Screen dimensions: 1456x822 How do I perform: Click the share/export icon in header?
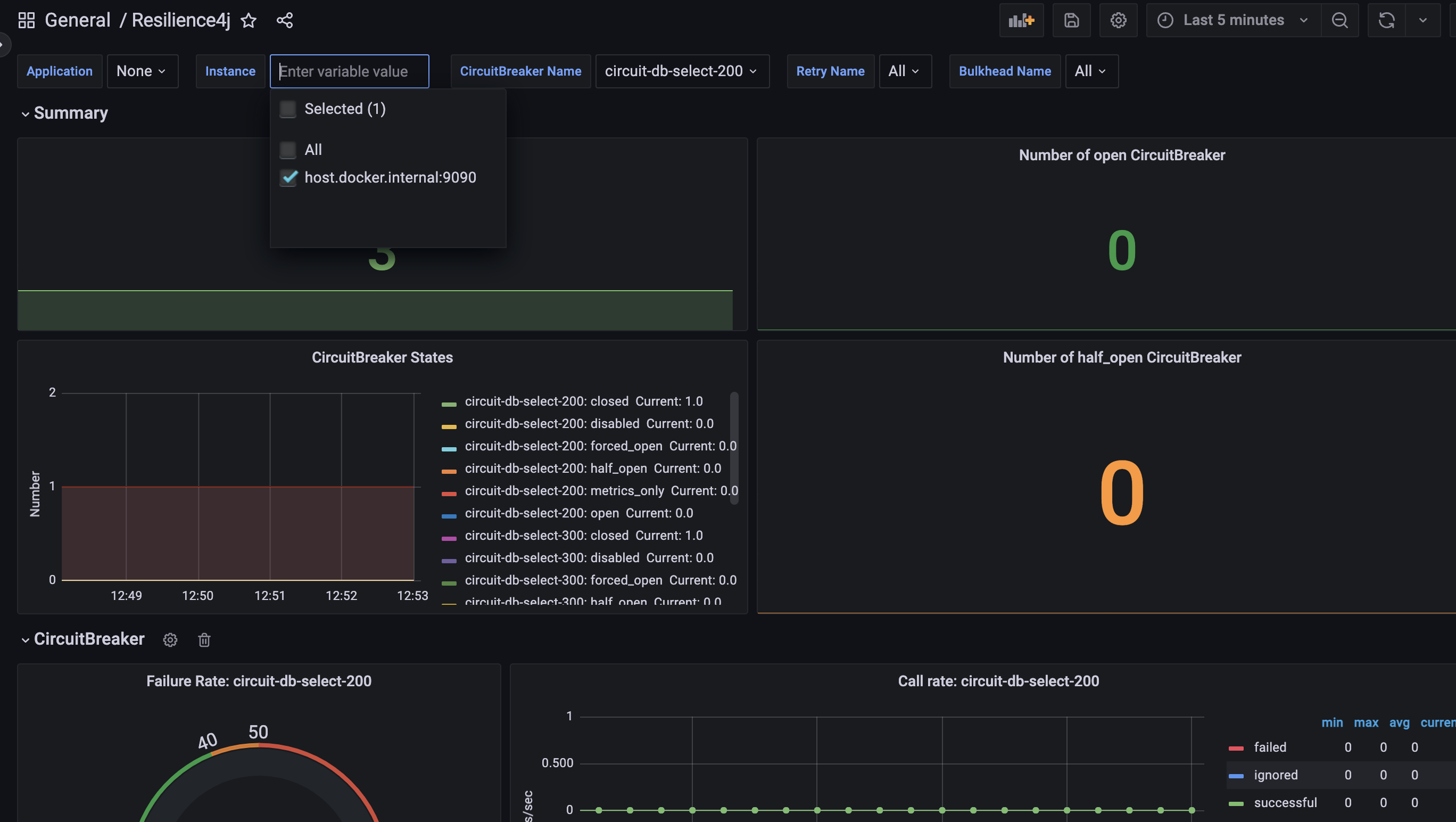[x=284, y=19]
